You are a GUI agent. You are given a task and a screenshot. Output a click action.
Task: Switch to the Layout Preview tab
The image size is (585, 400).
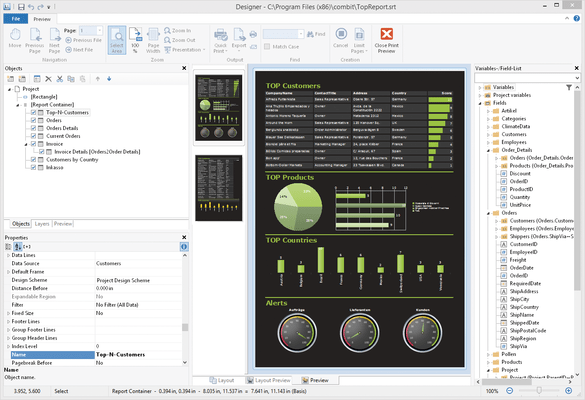(x=268, y=380)
